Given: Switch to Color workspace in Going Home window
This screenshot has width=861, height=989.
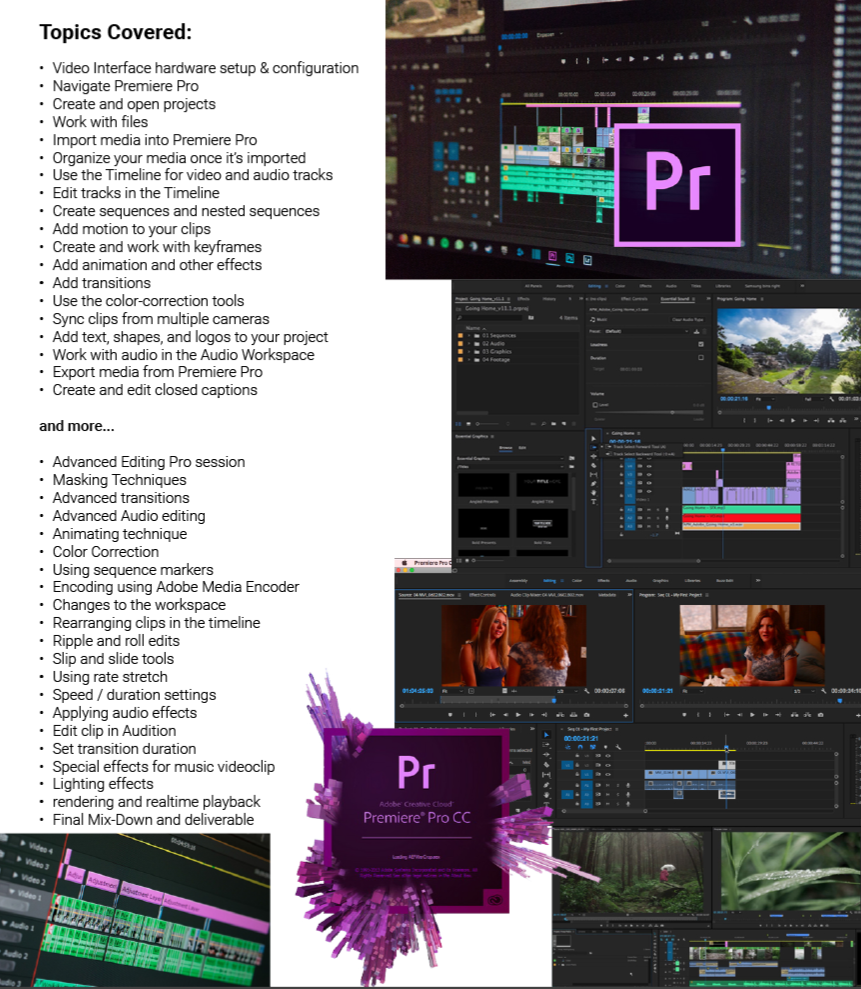Looking at the screenshot, I should [620, 286].
